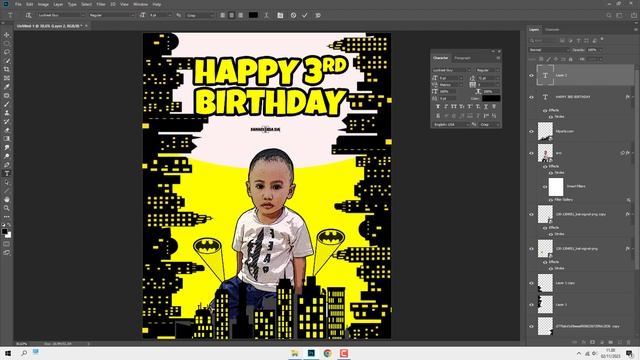
Task: Hide Effects on HAPPY 3RD BIRTHDAY layer
Action: (545, 110)
